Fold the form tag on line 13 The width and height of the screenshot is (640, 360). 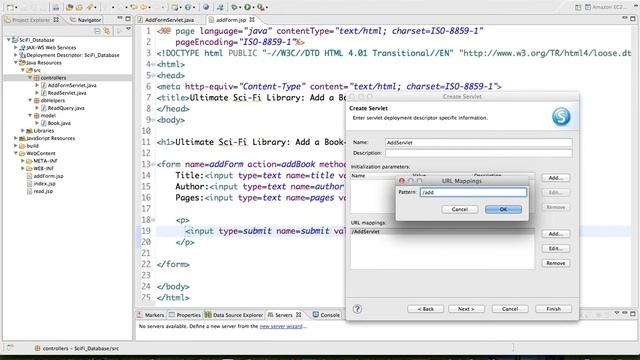[153, 164]
